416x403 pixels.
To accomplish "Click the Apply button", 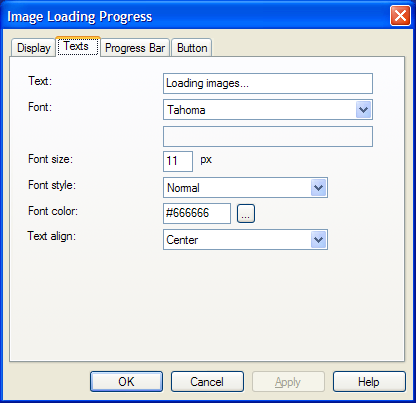I will (288, 382).
